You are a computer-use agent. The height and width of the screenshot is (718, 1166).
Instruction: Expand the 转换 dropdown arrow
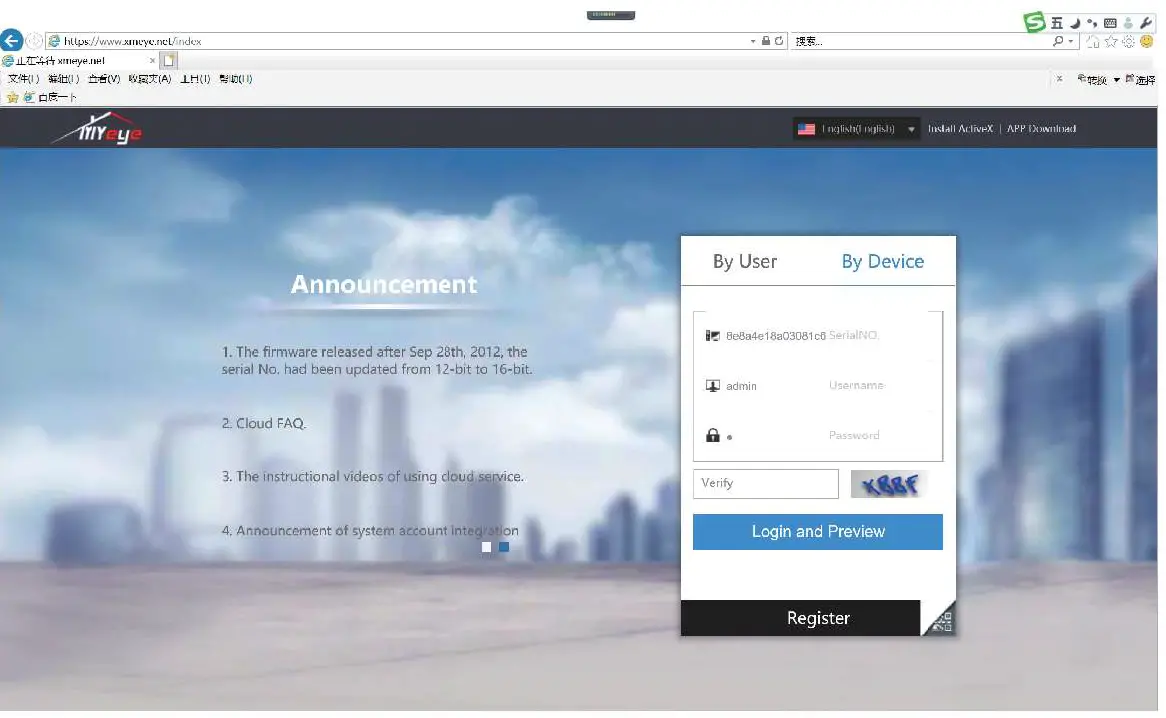coord(1116,80)
